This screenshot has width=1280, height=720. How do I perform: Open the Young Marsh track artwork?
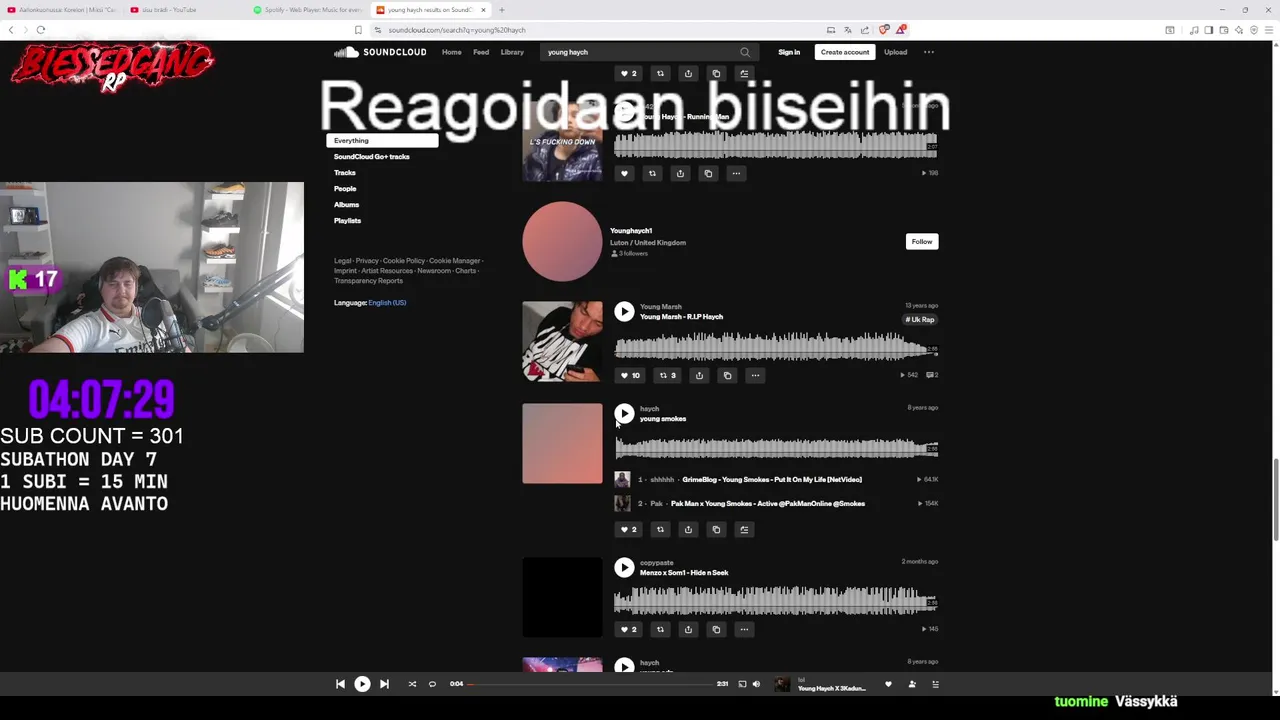[562, 342]
